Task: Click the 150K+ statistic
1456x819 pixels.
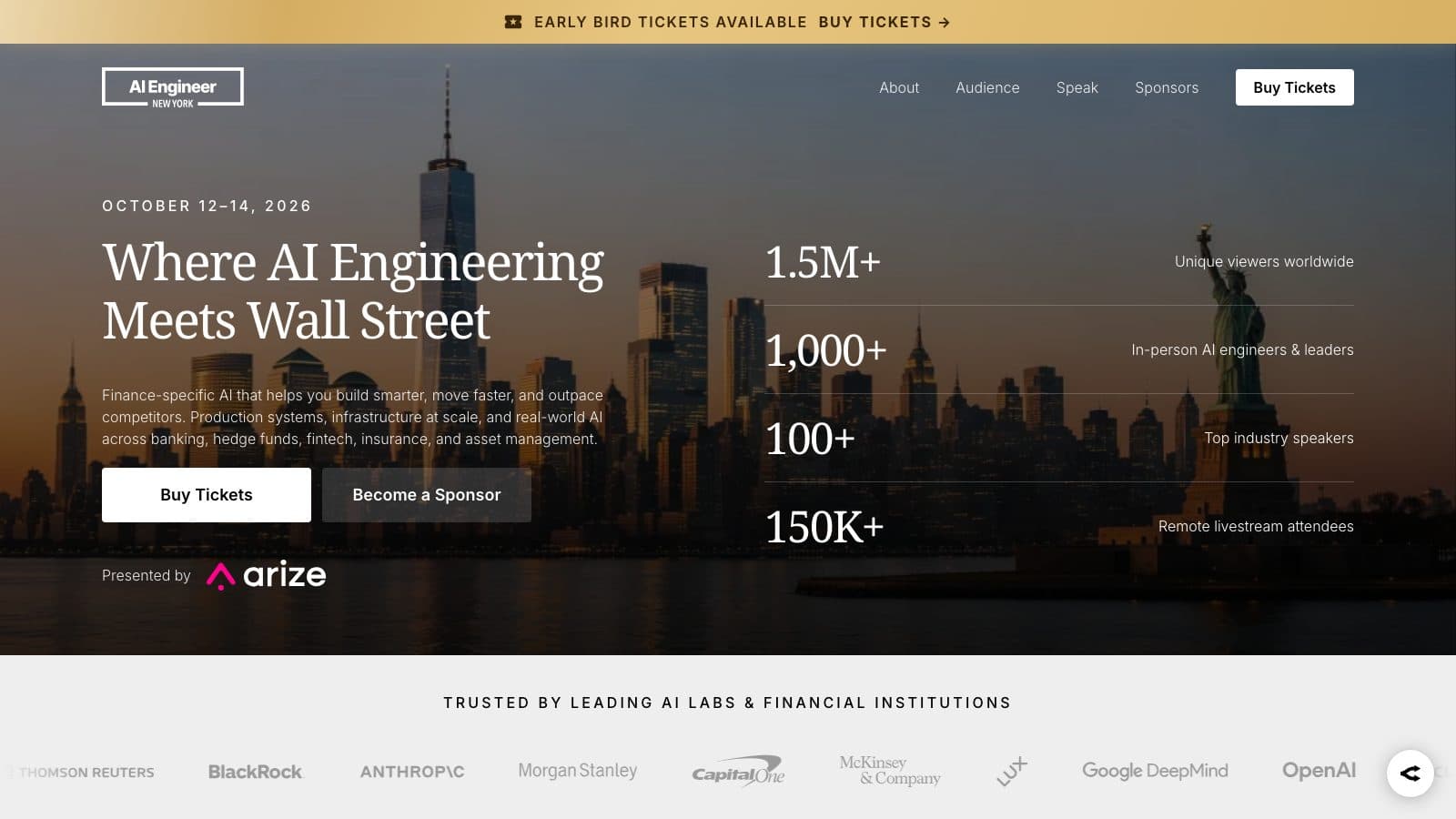Action: click(824, 527)
